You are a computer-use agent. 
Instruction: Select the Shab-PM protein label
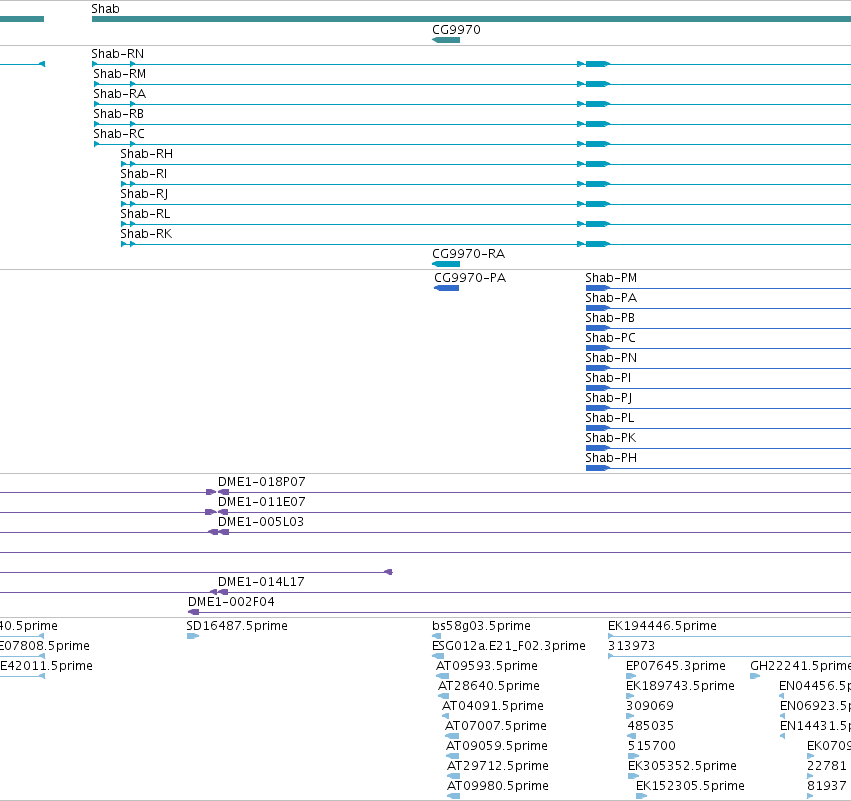[611, 278]
